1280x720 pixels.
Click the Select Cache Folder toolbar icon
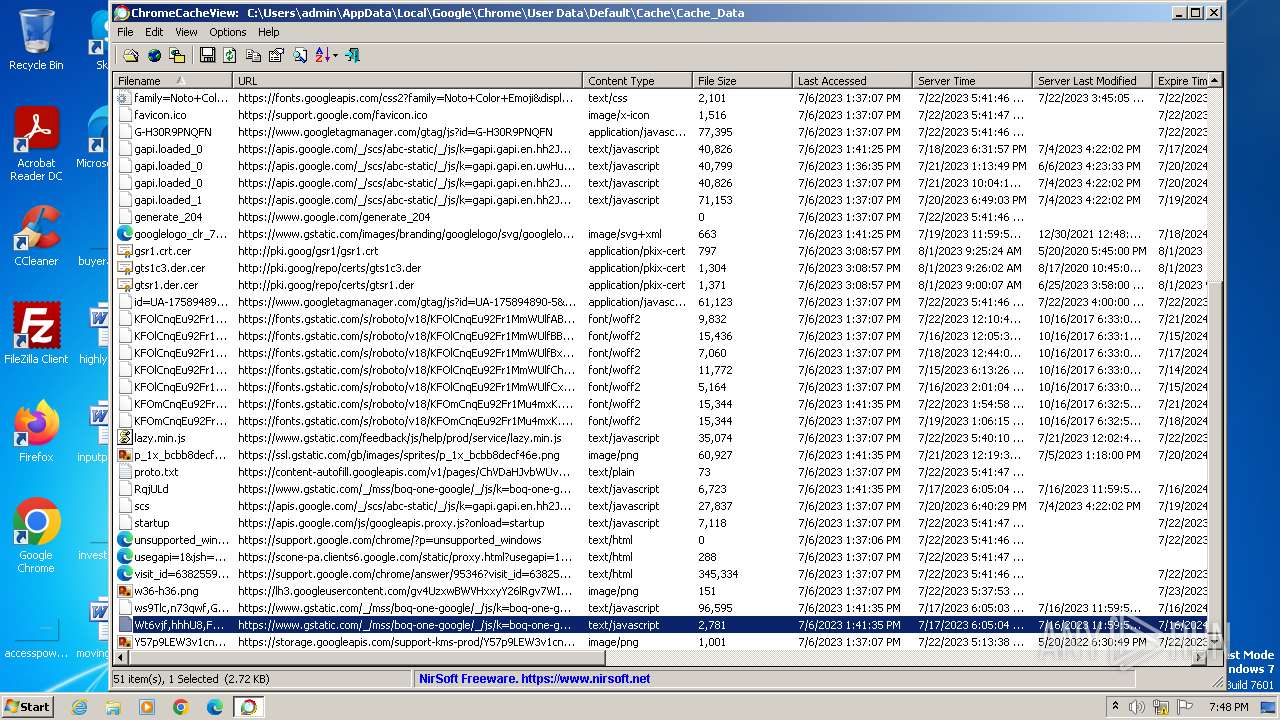point(131,56)
